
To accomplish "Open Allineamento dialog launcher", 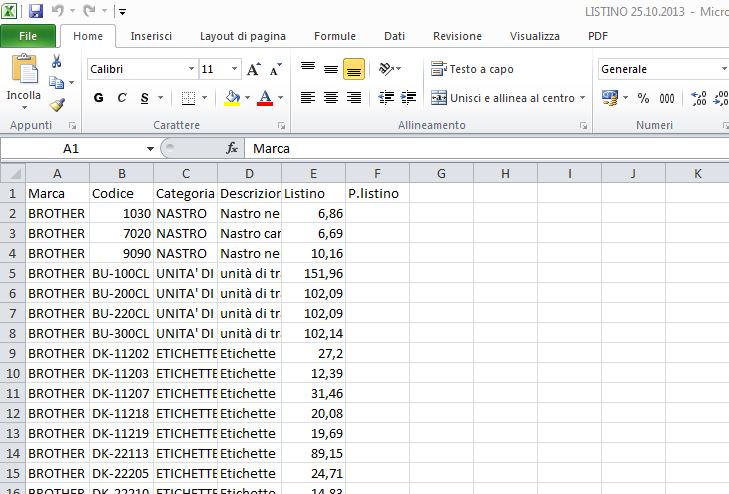I will pyautogui.click(x=583, y=125).
